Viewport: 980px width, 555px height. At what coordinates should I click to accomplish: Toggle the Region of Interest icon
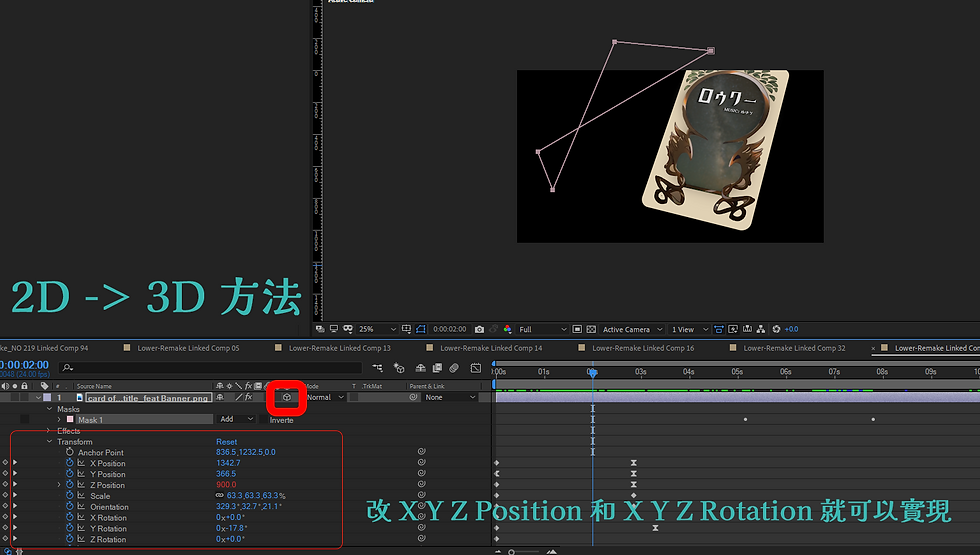(x=577, y=329)
